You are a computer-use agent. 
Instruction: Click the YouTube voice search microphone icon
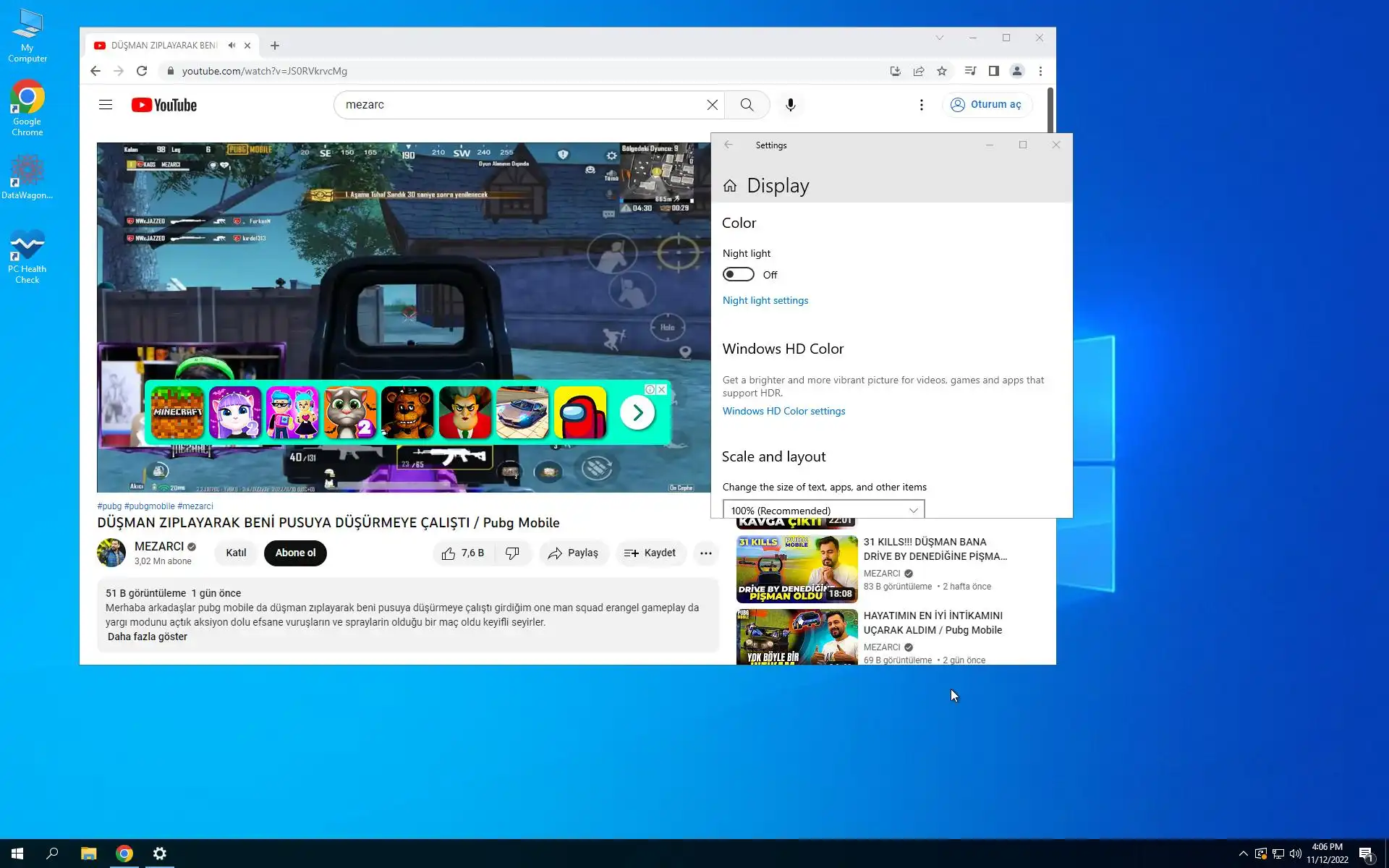(x=790, y=105)
